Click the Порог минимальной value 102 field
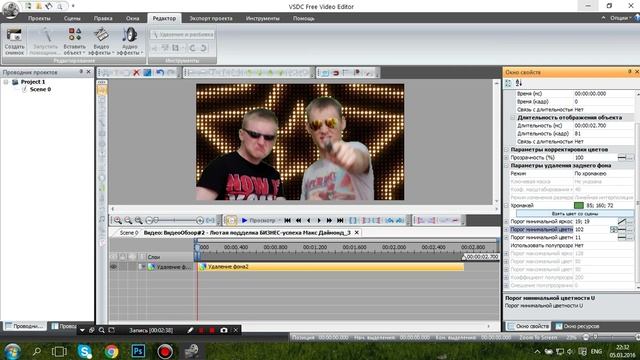The image size is (640, 360). tap(591, 229)
